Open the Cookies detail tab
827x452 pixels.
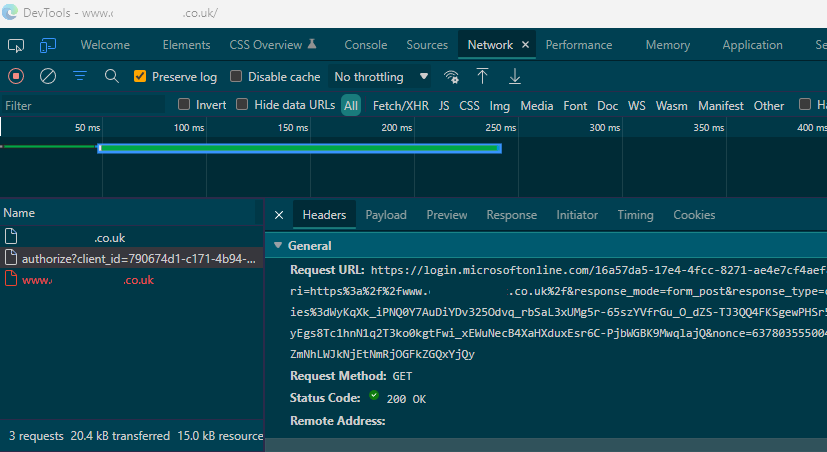click(x=694, y=215)
